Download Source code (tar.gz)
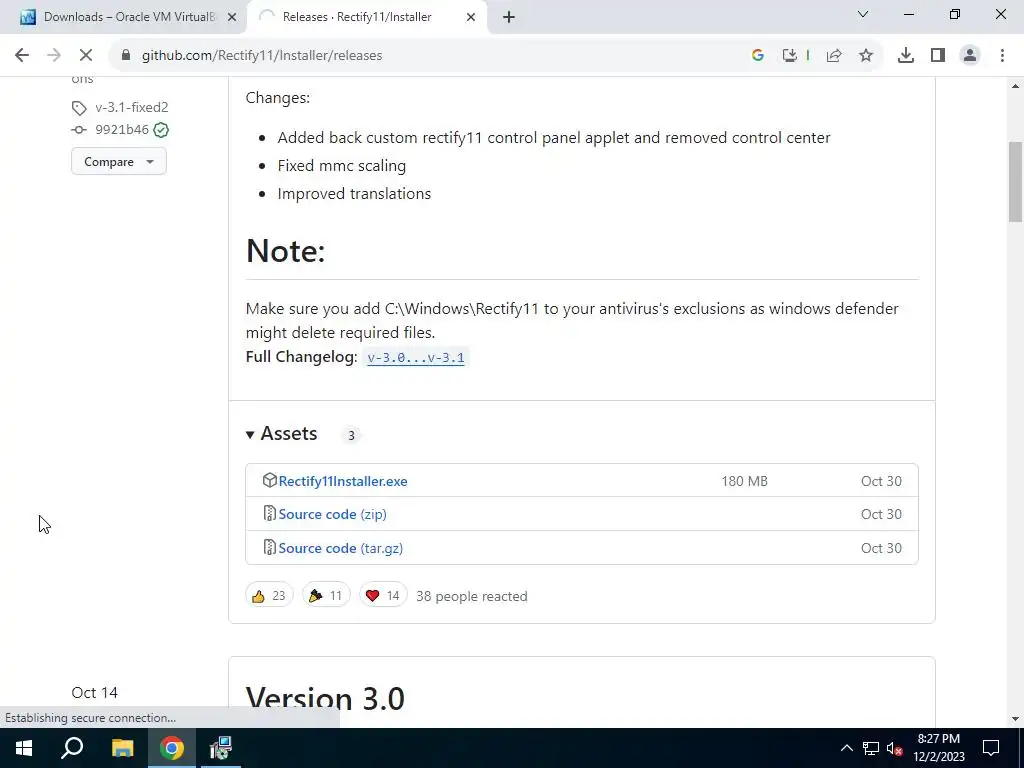The height and width of the screenshot is (768, 1024). (x=340, y=548)
